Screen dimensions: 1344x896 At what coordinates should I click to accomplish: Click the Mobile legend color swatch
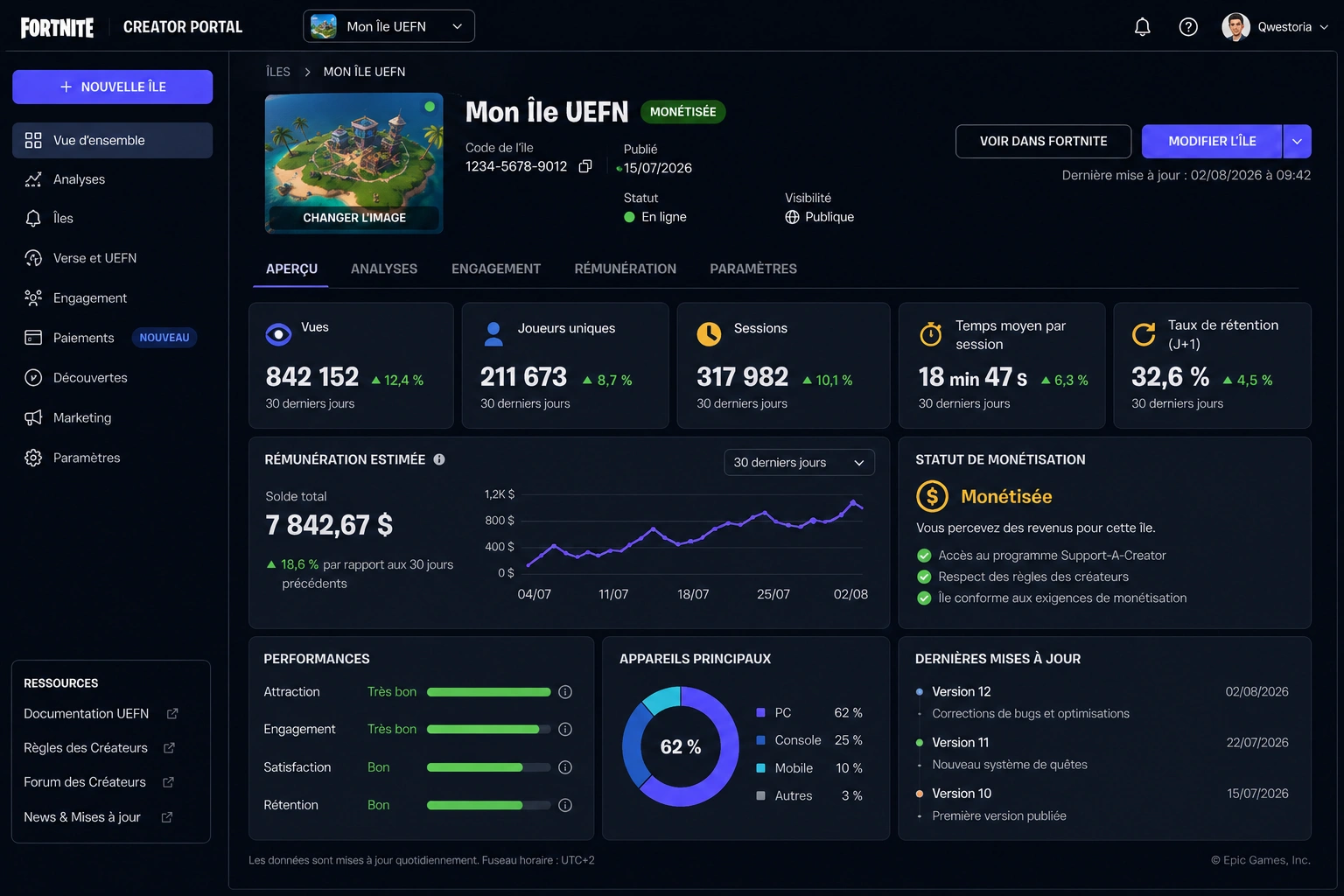[760, 768]
